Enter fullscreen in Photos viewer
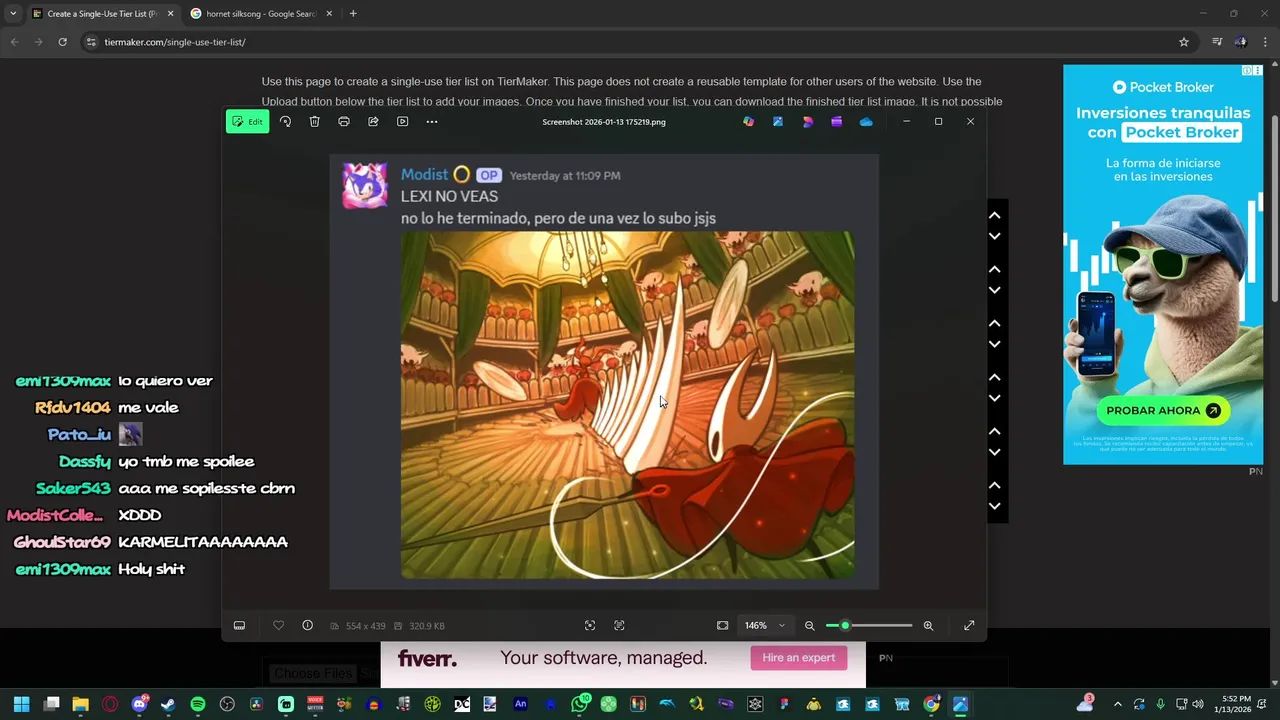The image size is (1280, 720). coord(969,626)
